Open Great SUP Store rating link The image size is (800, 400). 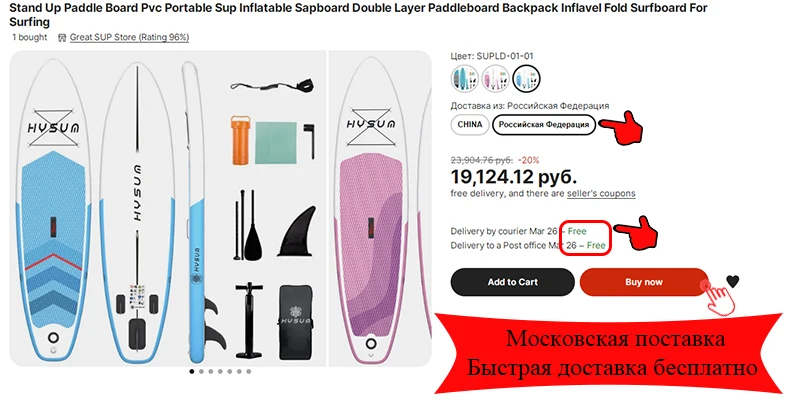tap(129, 37)
